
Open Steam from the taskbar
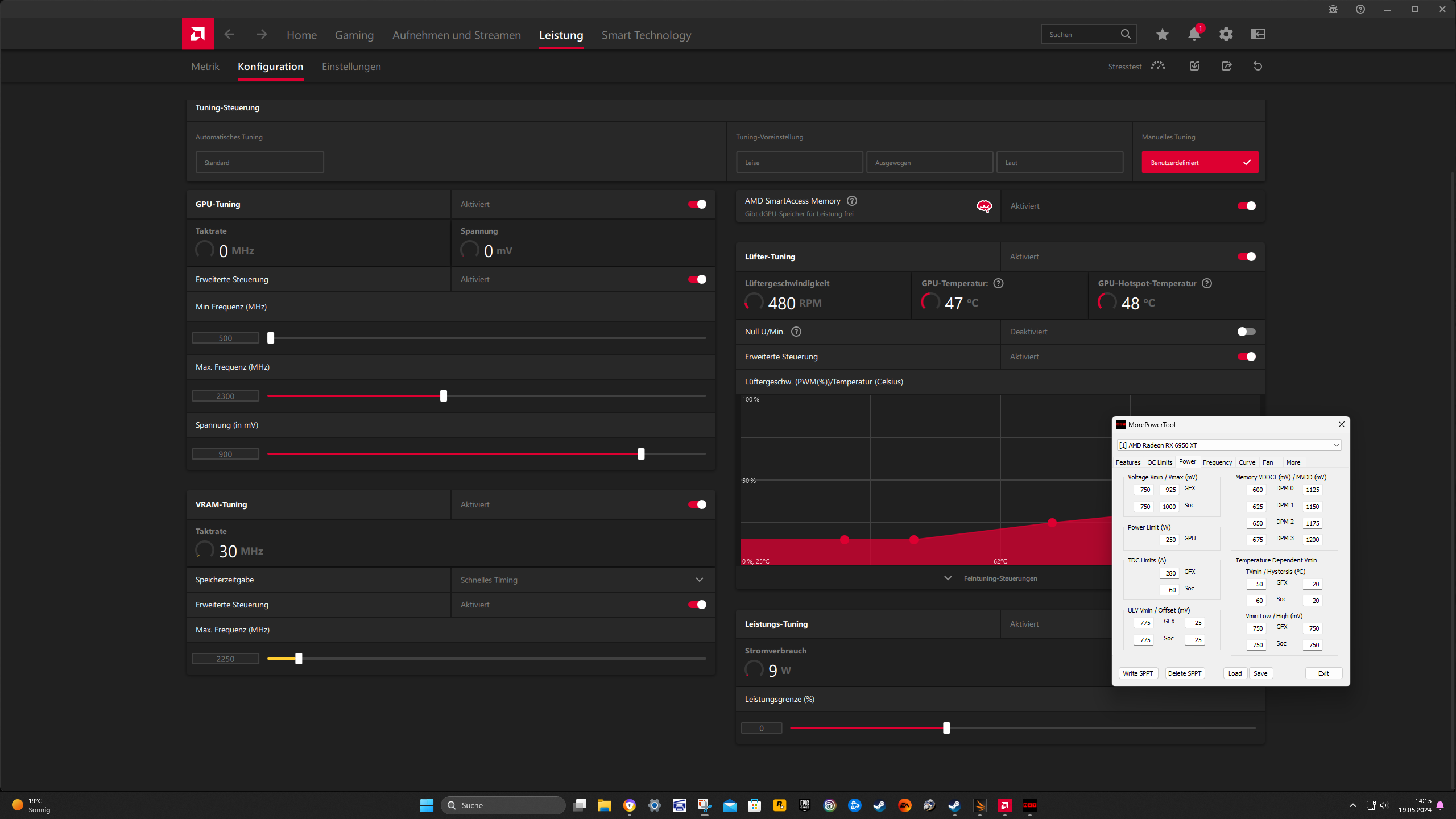click(x=879, y=805)
